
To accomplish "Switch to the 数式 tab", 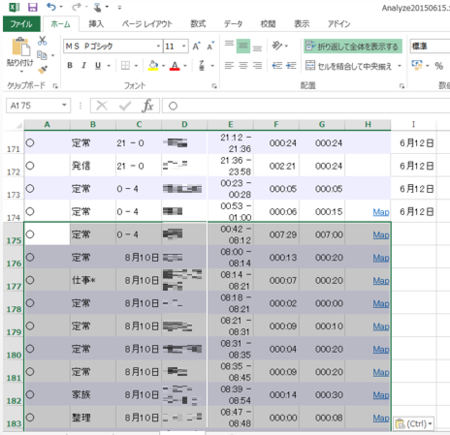I will click(x=198, y=24).
